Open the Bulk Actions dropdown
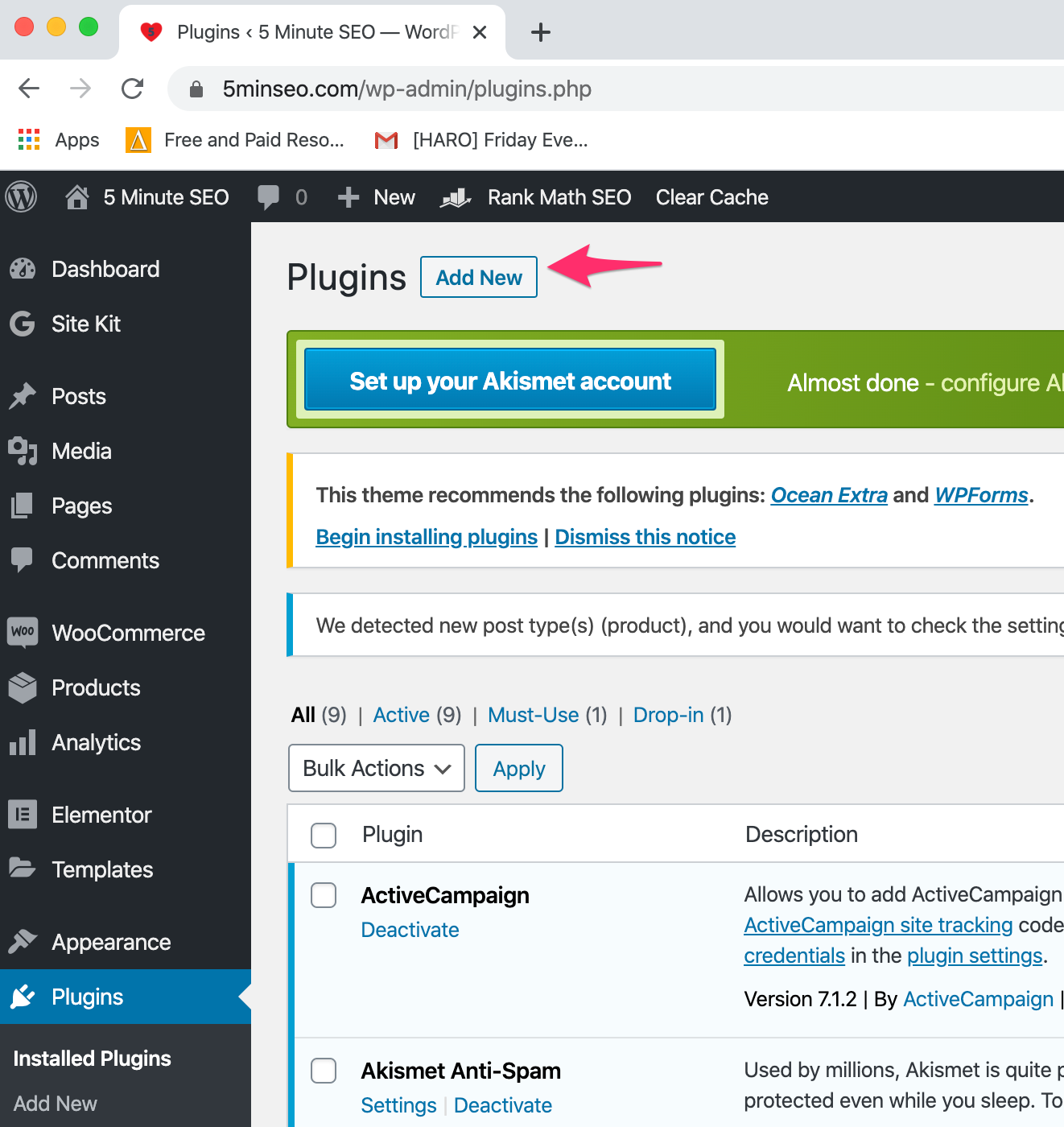This screenshot has width=1064, height=1127. tap(377, 768)
